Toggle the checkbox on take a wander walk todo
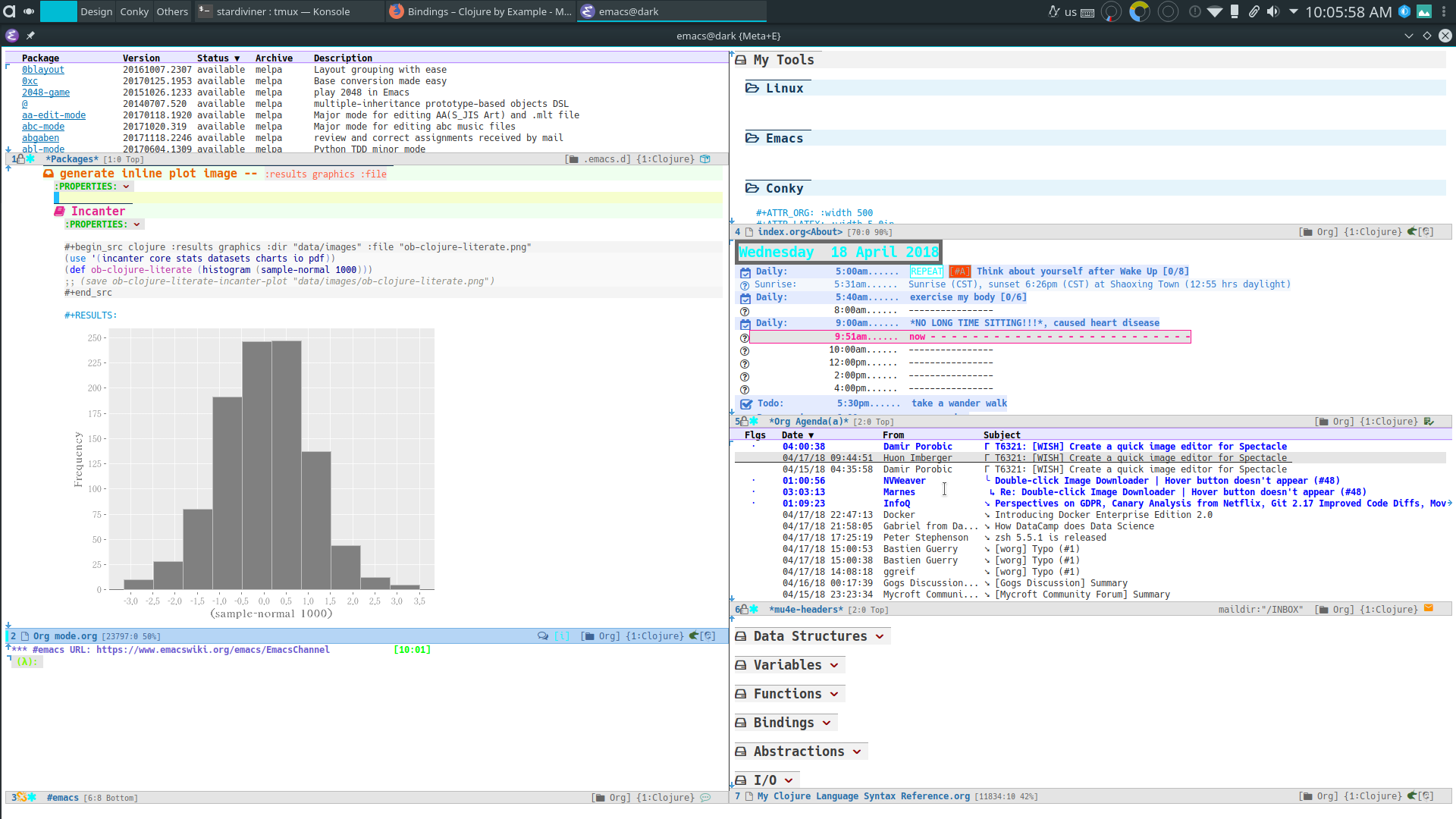Screen dimensions: 1456x819 point(746,404)
